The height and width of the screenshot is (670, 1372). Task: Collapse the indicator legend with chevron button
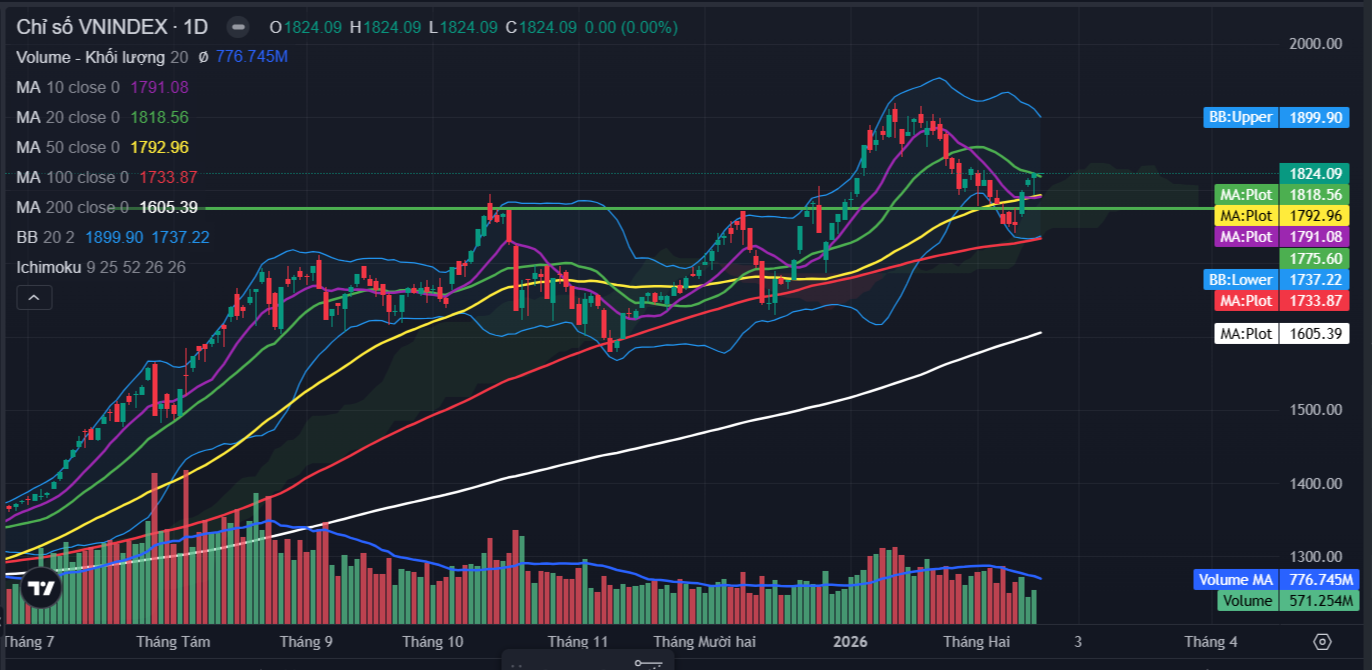click(x=33, y=297)
